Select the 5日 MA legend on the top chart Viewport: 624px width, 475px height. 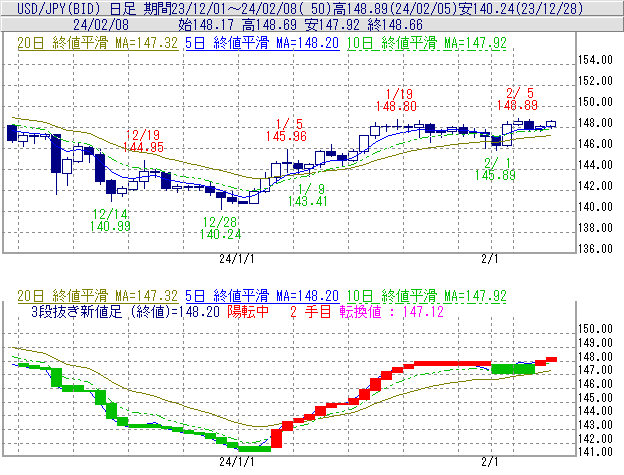pyautogui.click(x=262, y=43)
